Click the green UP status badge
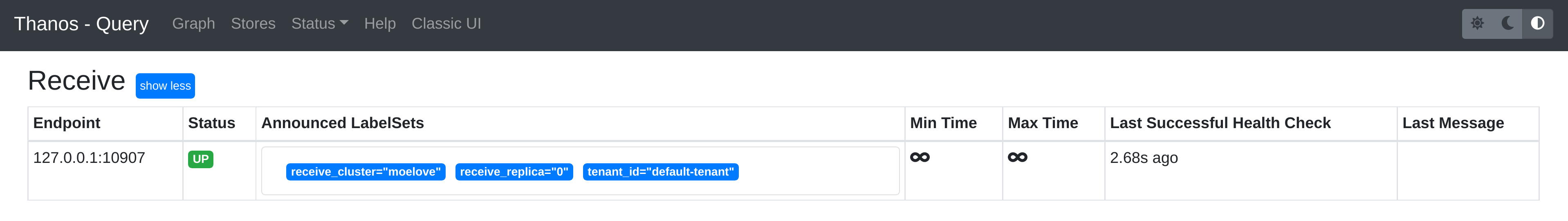The height and width of the screenshot is (221, 1568). 200,160
